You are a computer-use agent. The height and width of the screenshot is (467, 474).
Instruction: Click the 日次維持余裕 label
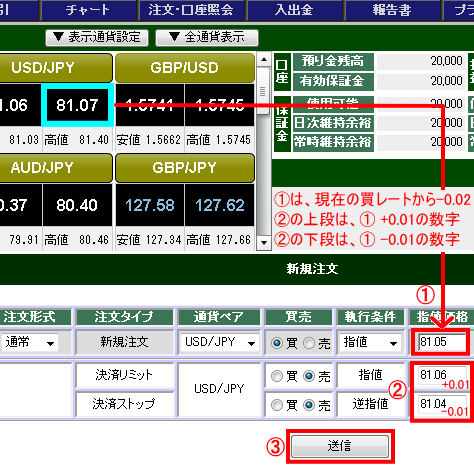click(x=333, y=123)
